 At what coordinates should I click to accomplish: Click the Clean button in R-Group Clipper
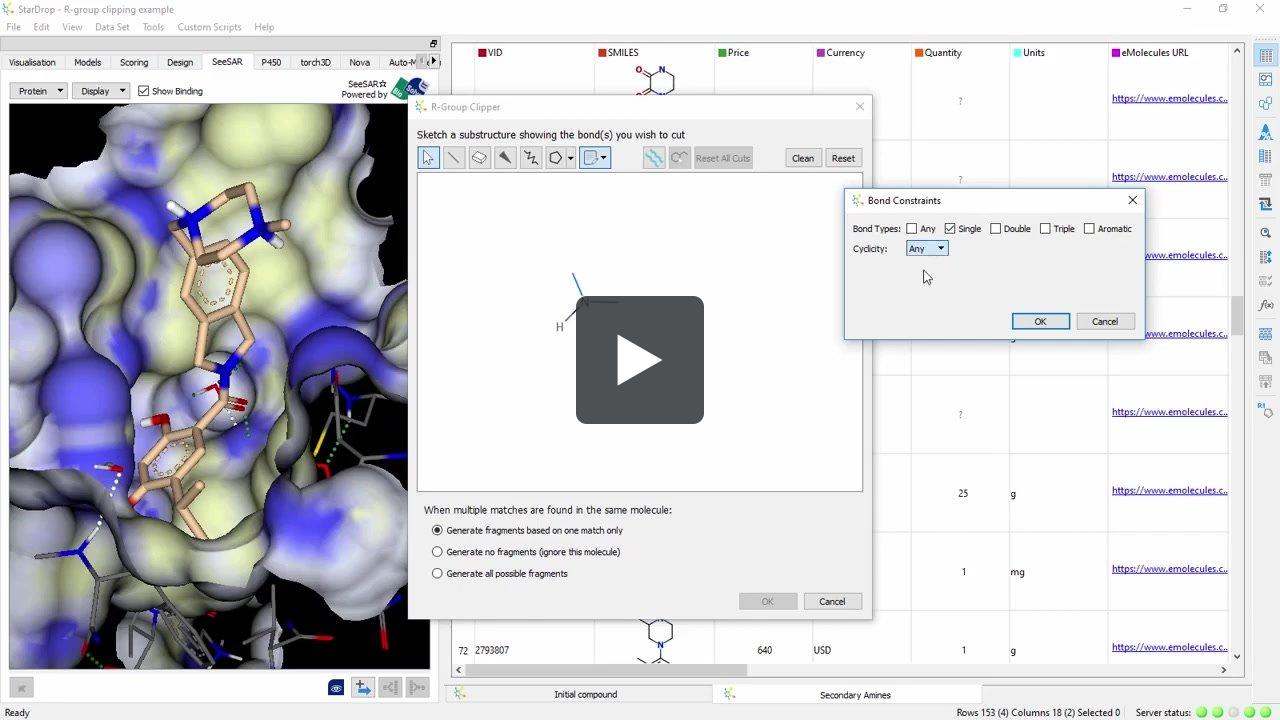tap(803, 158)
